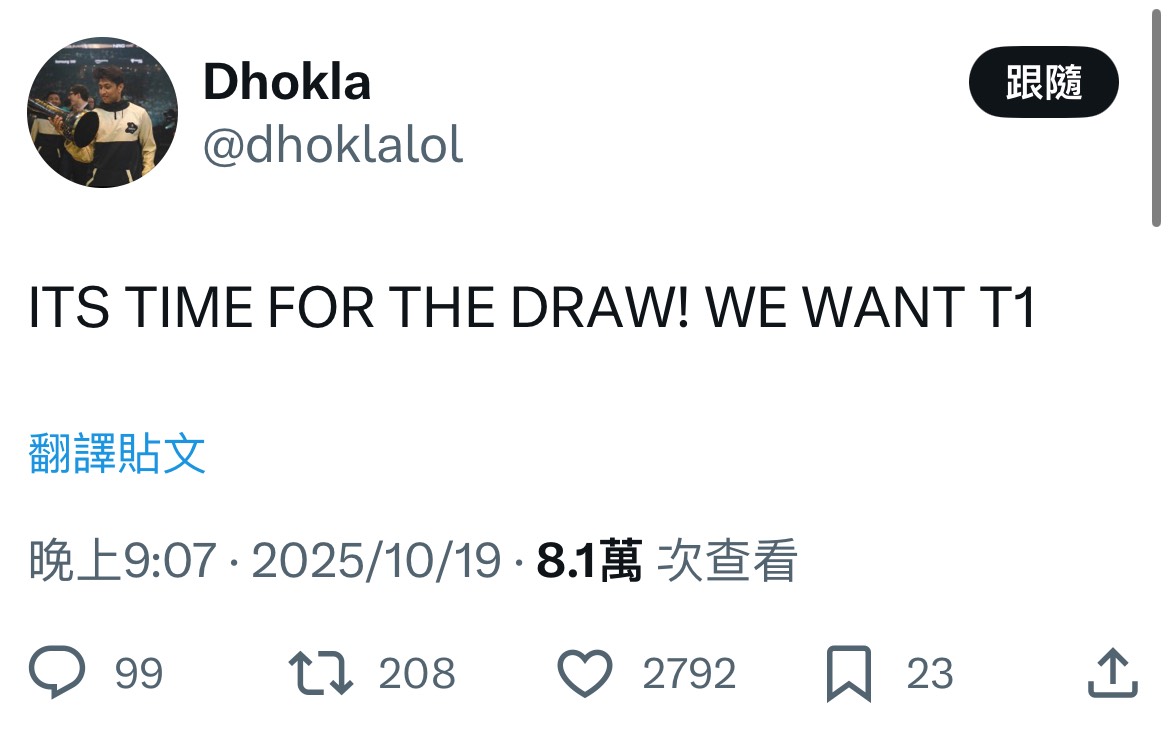Bookmark the post via bookmark icon
The height and width of the screenshot is (740, 1170).
(x=851, y=674)
